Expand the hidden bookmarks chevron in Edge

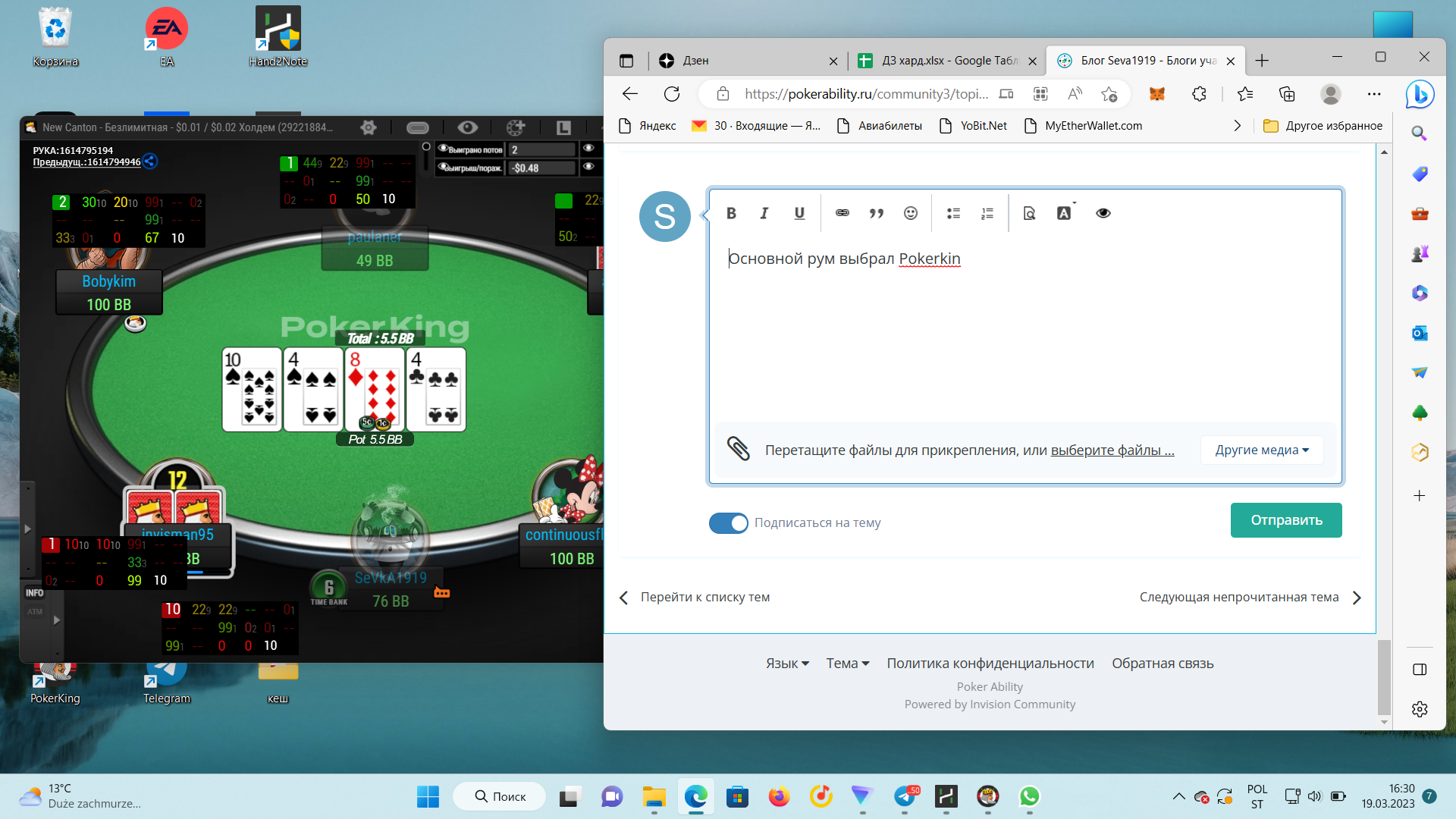pos(1237,126)
